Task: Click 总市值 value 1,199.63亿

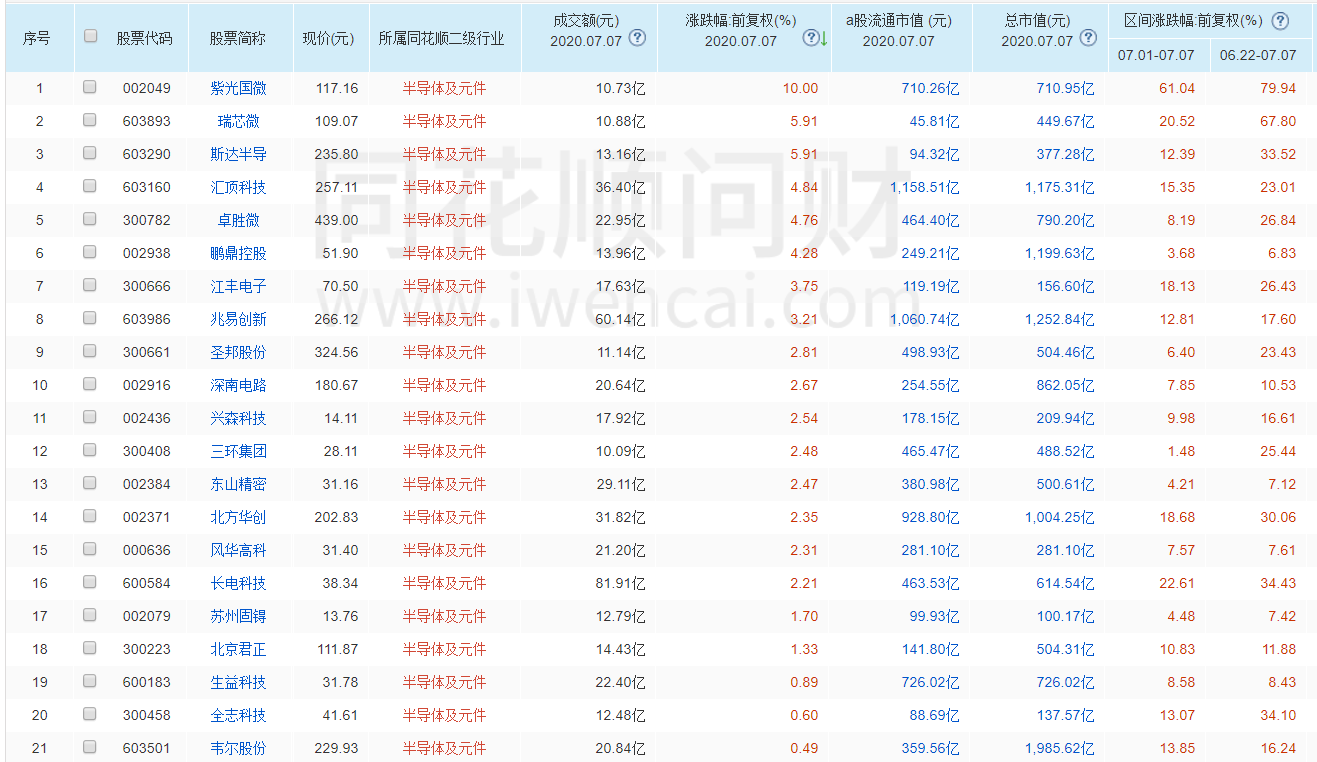Action: pyautogui.click(x=1059, y=253)
